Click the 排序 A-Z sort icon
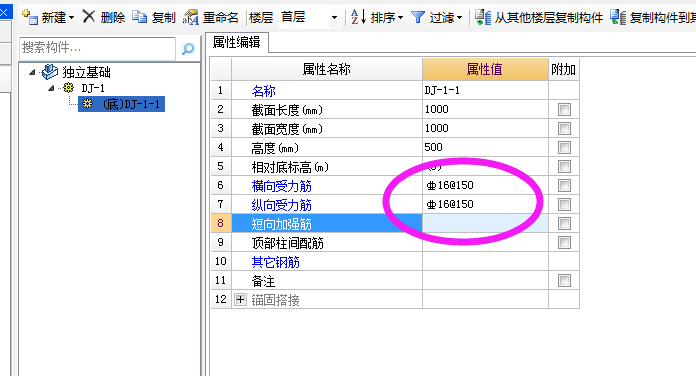696x376 pixels. pos(358,17)
